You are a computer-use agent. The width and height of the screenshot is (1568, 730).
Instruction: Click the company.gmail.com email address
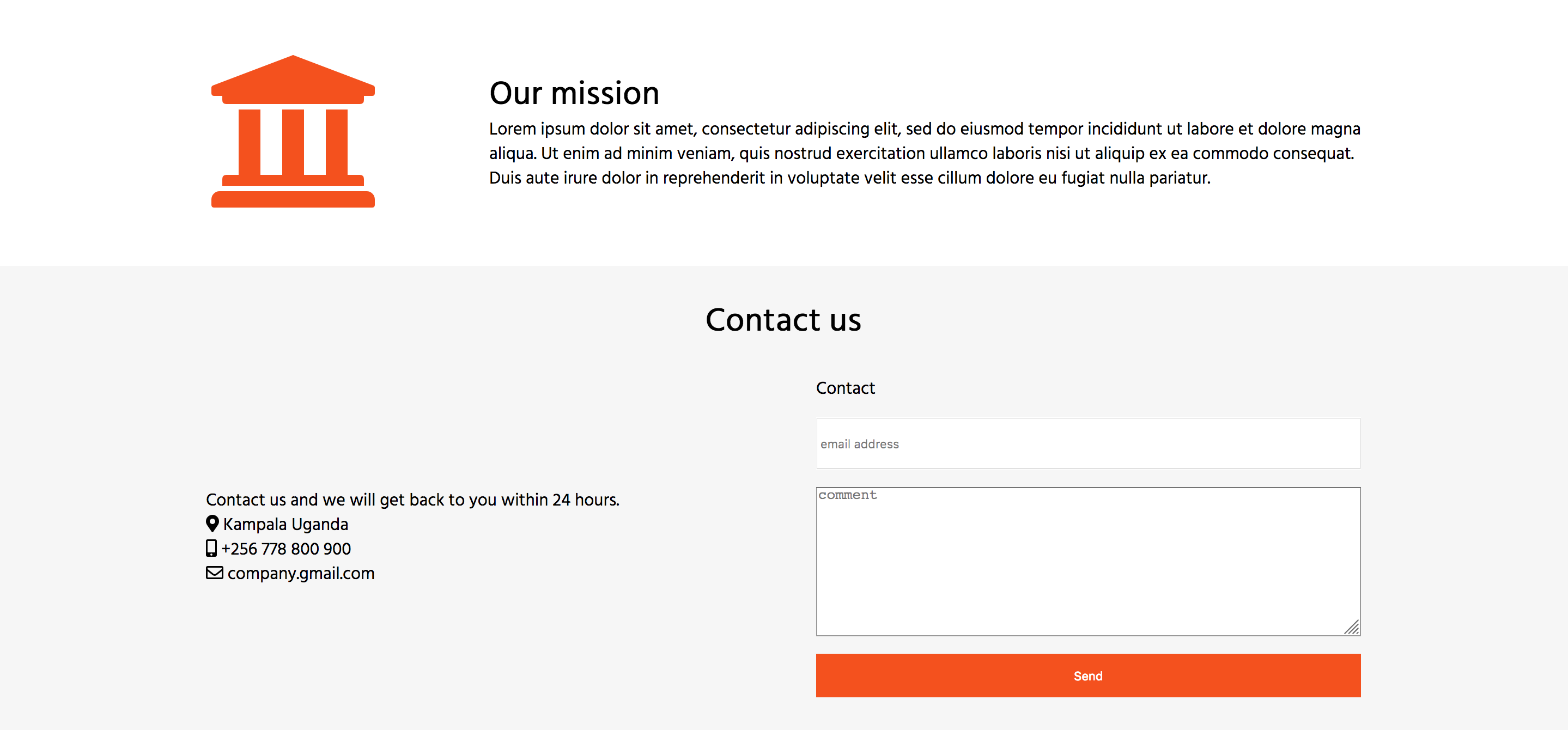click(x=300, y=573)
